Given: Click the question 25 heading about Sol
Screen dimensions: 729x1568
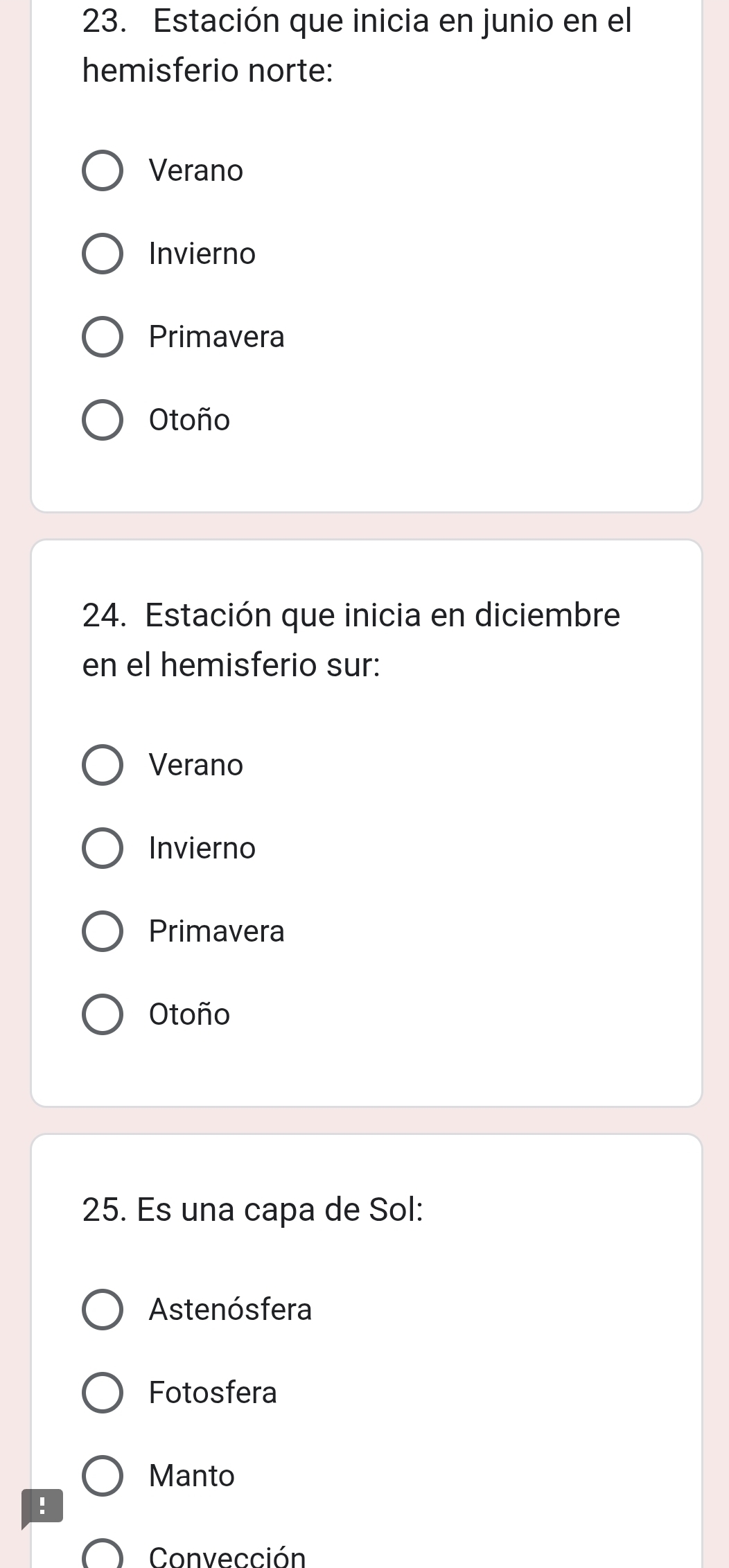Looking at the screenshot, I should (x=253, y=1210).
